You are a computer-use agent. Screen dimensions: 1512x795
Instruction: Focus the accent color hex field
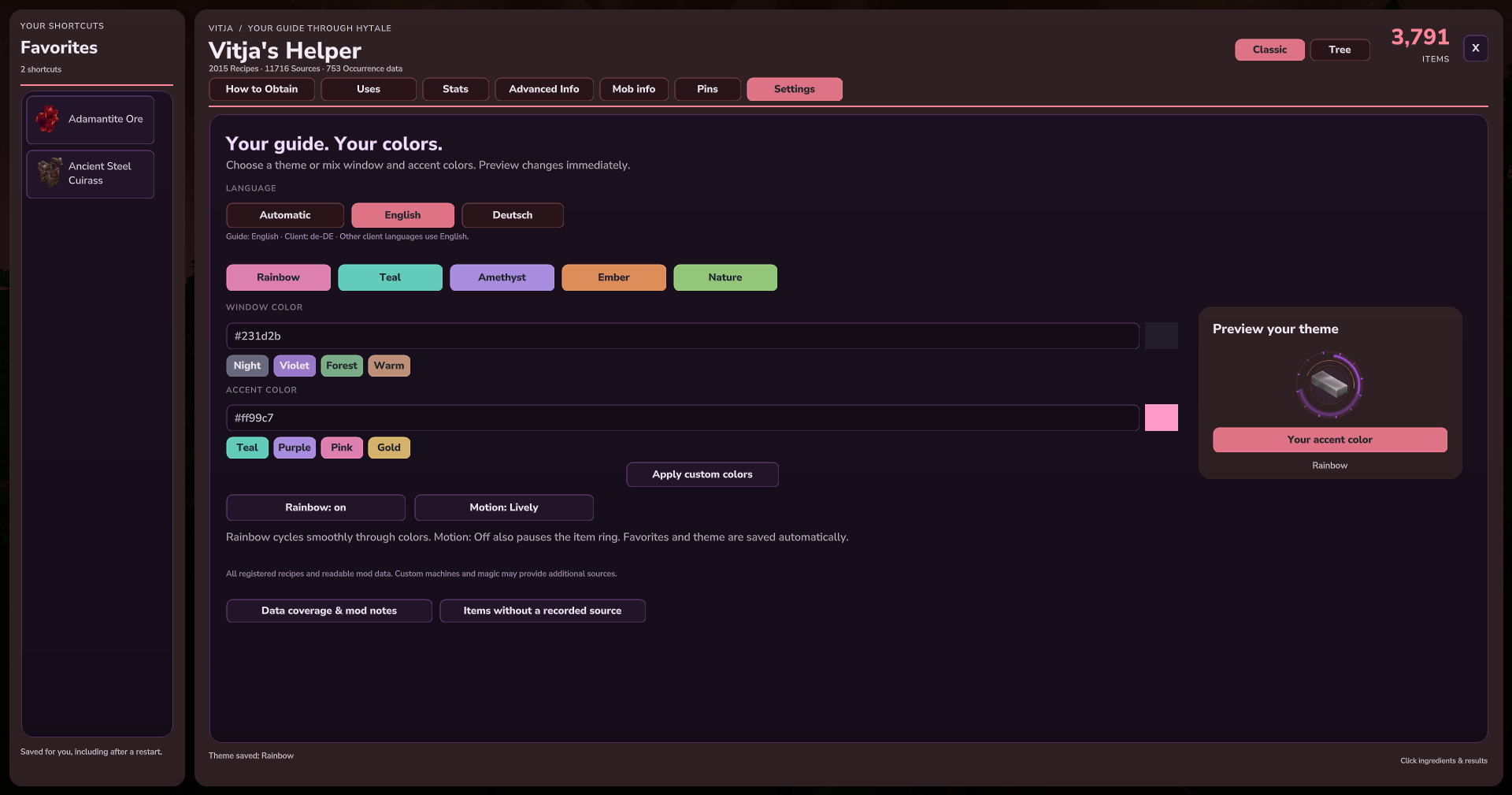pos(683,418)
